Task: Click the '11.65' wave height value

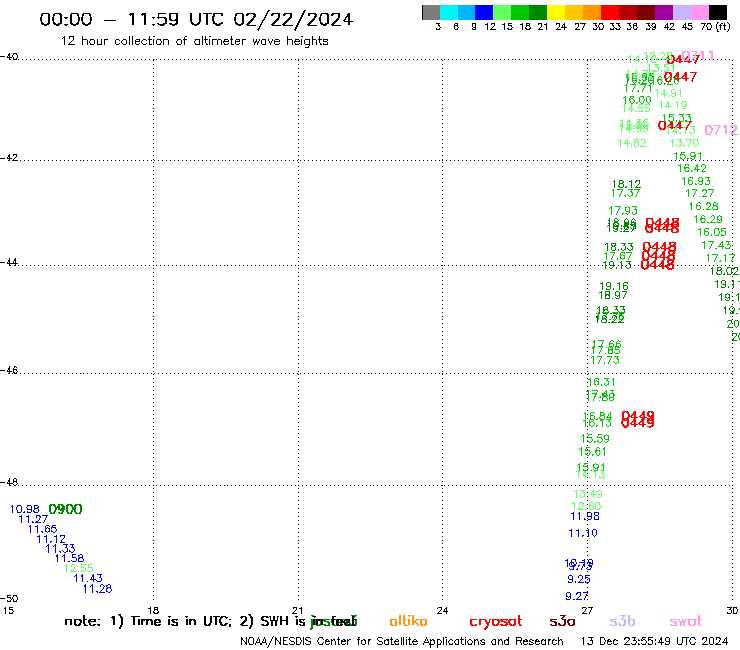Action: pos(42,529)
